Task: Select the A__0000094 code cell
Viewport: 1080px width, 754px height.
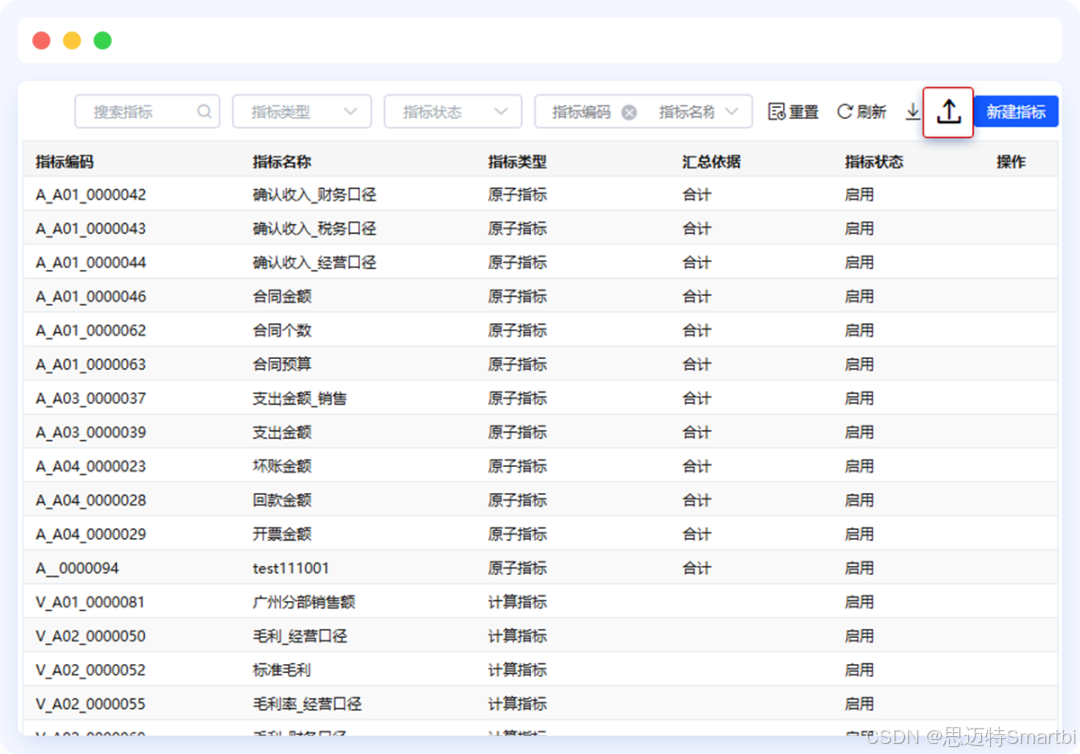Action: (77, 568)
